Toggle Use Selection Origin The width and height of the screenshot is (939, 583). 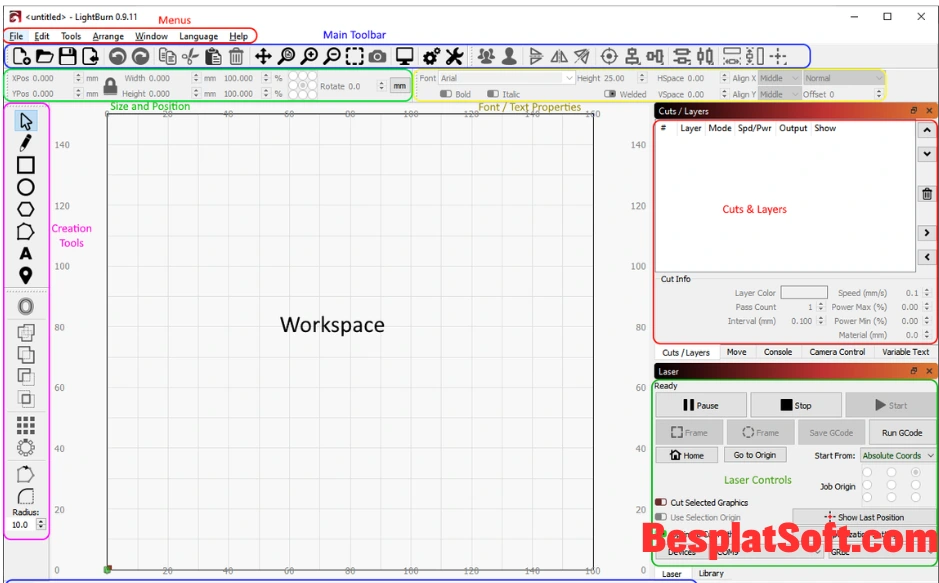[x=661, y=517]
